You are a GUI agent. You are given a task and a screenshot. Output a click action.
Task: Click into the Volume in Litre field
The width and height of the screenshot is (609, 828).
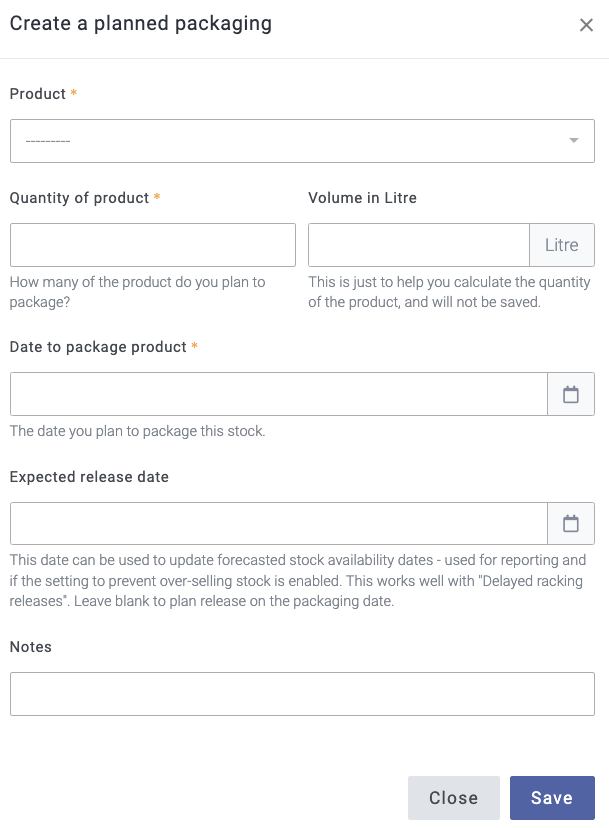coord(418,245)
